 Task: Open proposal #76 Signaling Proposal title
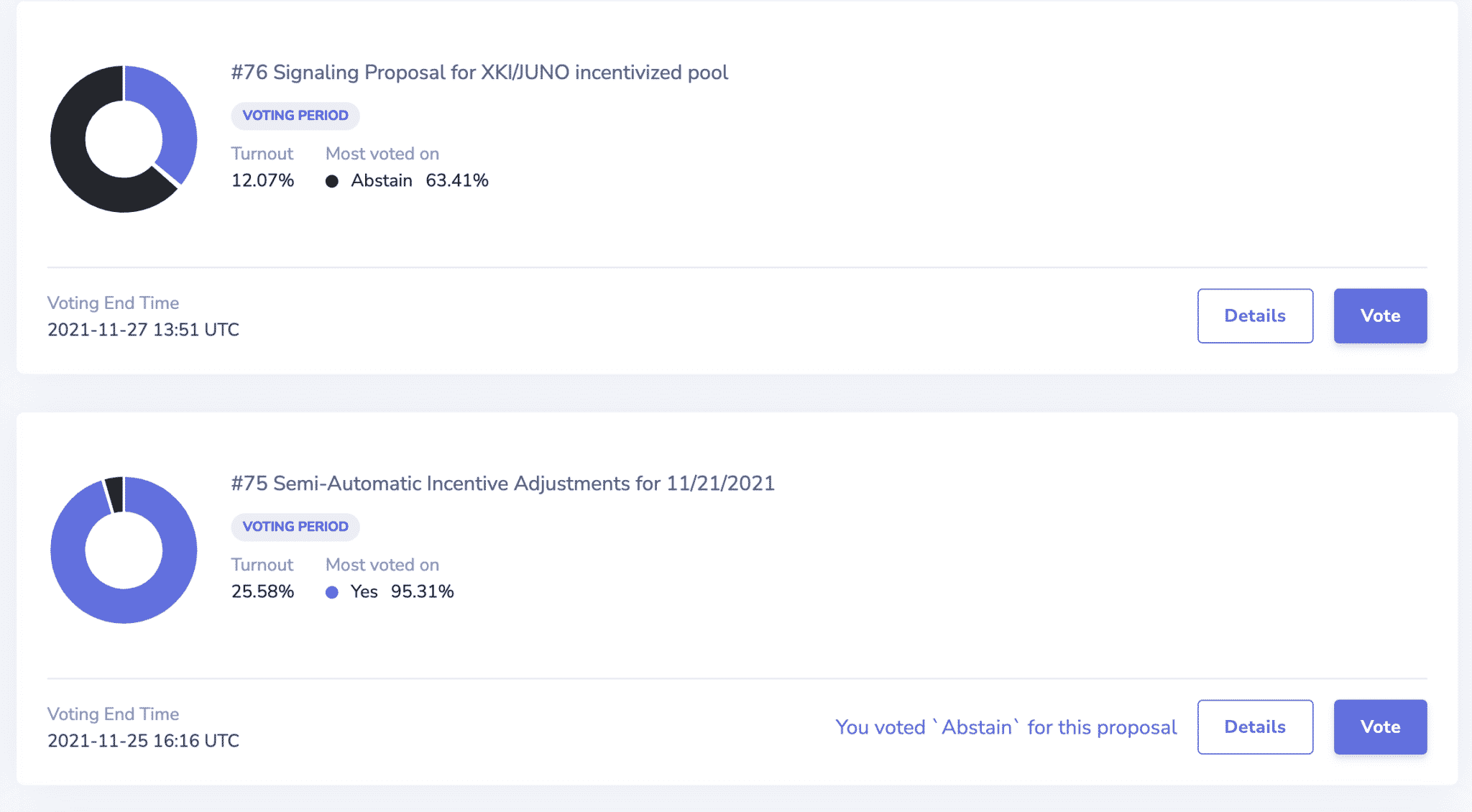[x=479, y=73]
